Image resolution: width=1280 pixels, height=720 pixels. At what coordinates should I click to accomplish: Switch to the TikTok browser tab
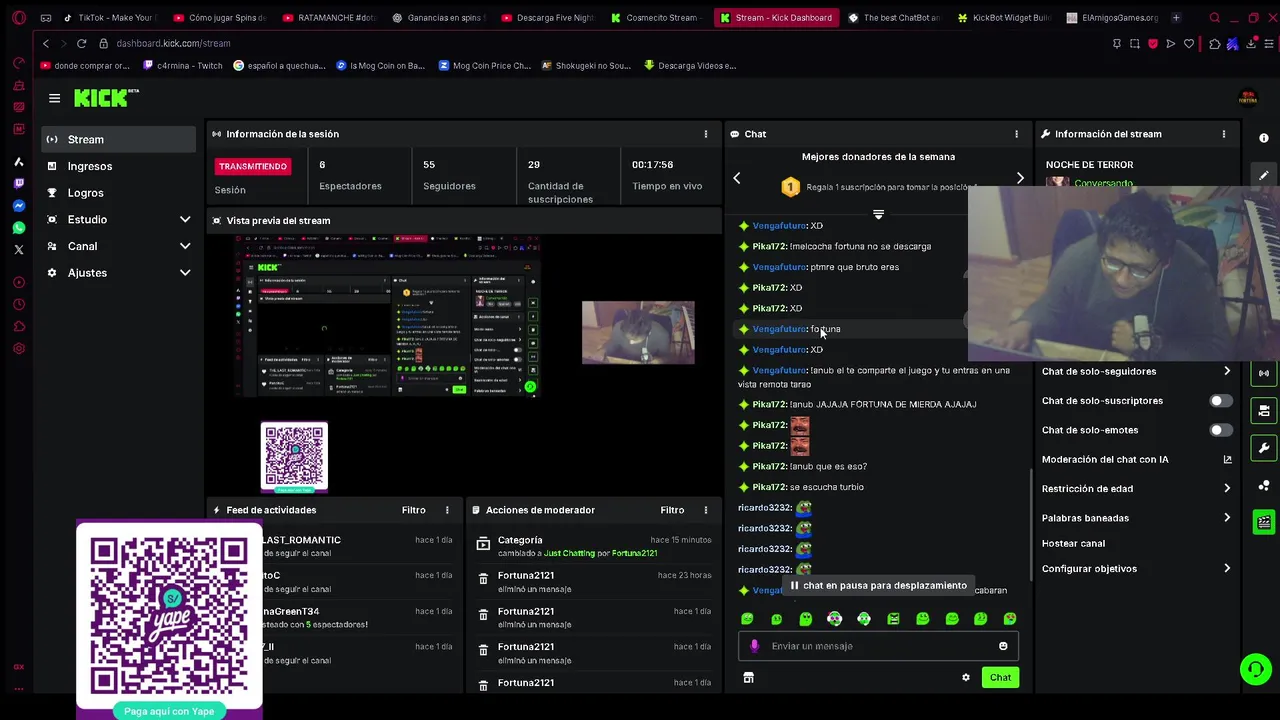[108, 18]
